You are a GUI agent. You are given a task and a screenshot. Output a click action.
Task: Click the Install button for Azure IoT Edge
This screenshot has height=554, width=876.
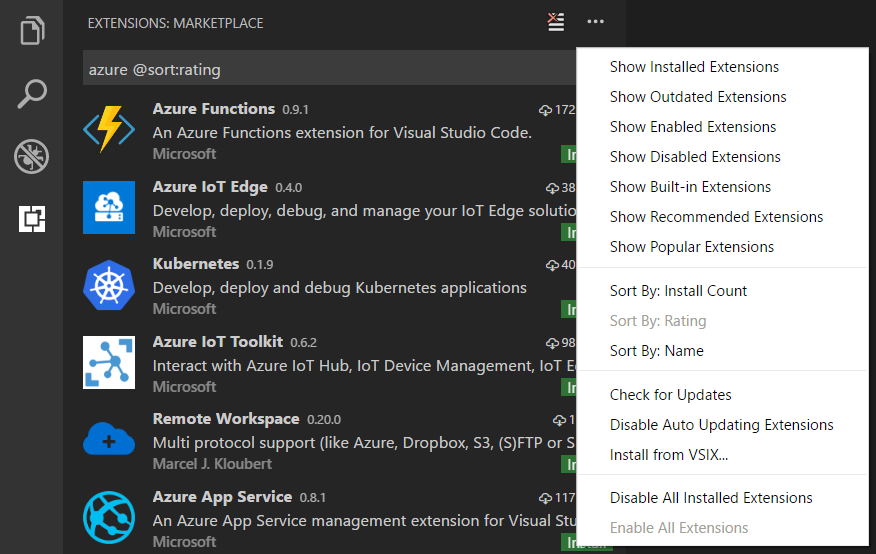pyautogui.click(x=569, y=233)
